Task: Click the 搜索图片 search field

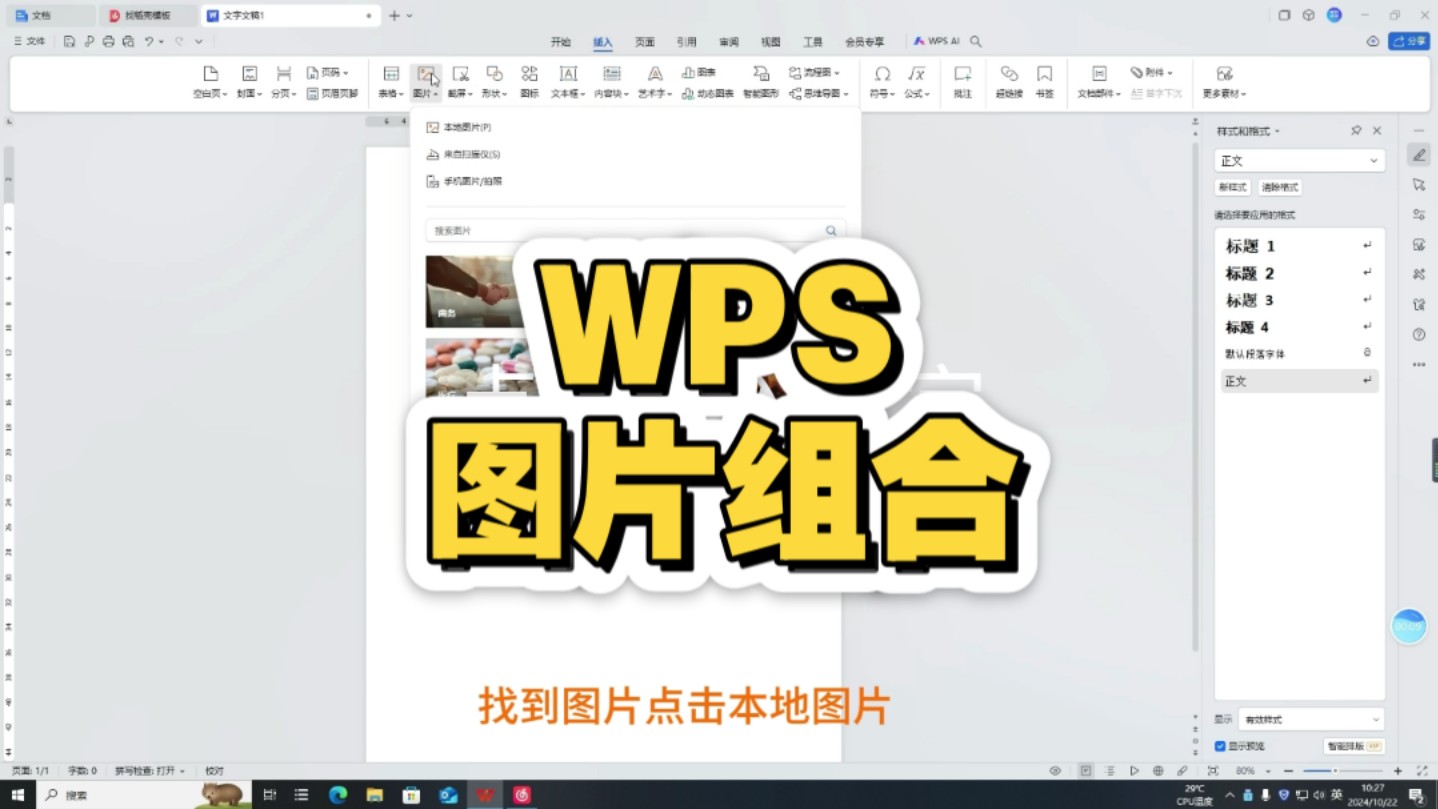Action: [x=600, y=230]
